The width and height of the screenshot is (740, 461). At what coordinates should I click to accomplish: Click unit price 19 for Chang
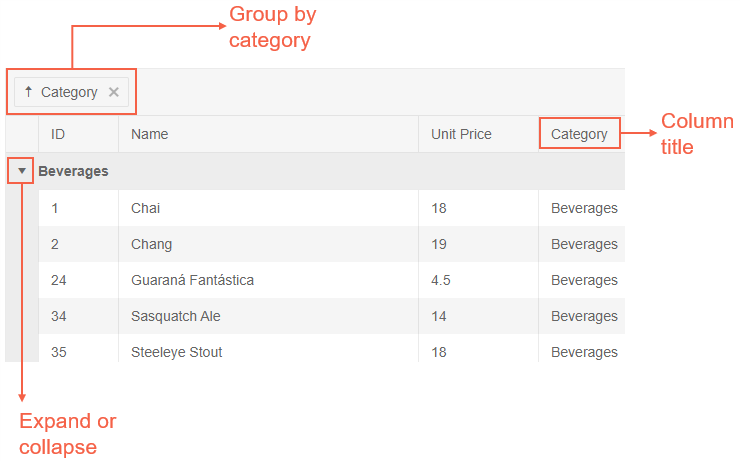pyautogui.click(x=439, y=244)
